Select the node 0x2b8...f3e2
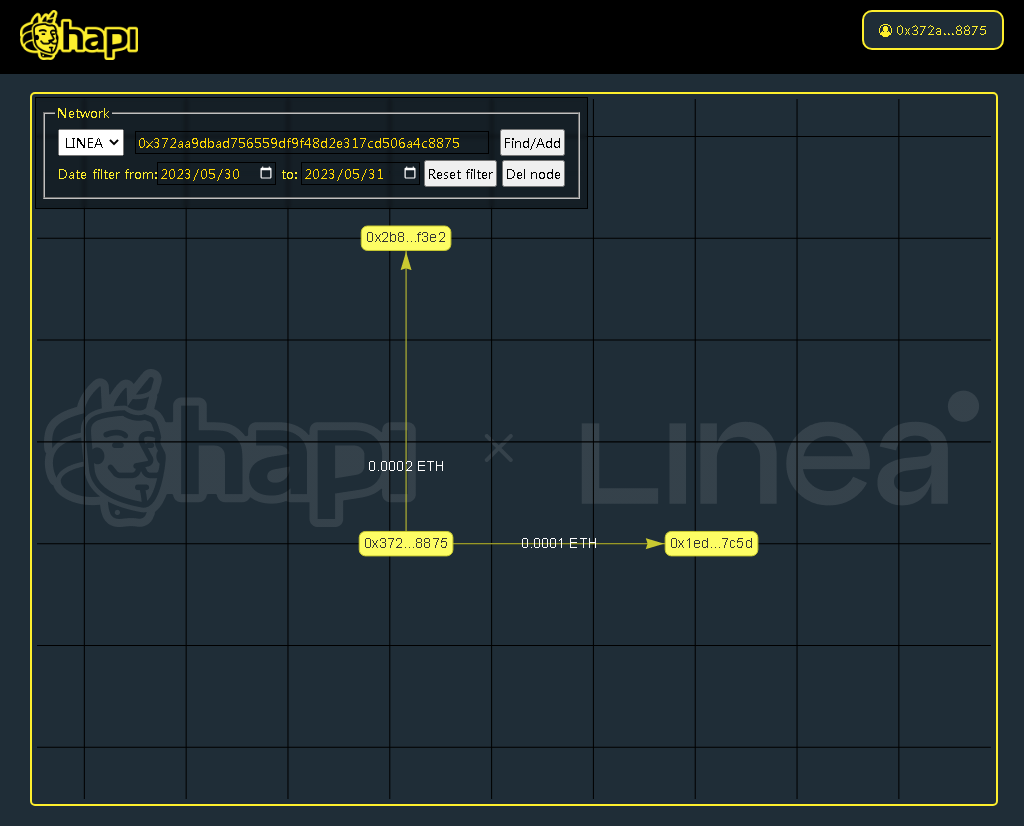The height and width of the screenshot is (826, 1024). (406, 238)
